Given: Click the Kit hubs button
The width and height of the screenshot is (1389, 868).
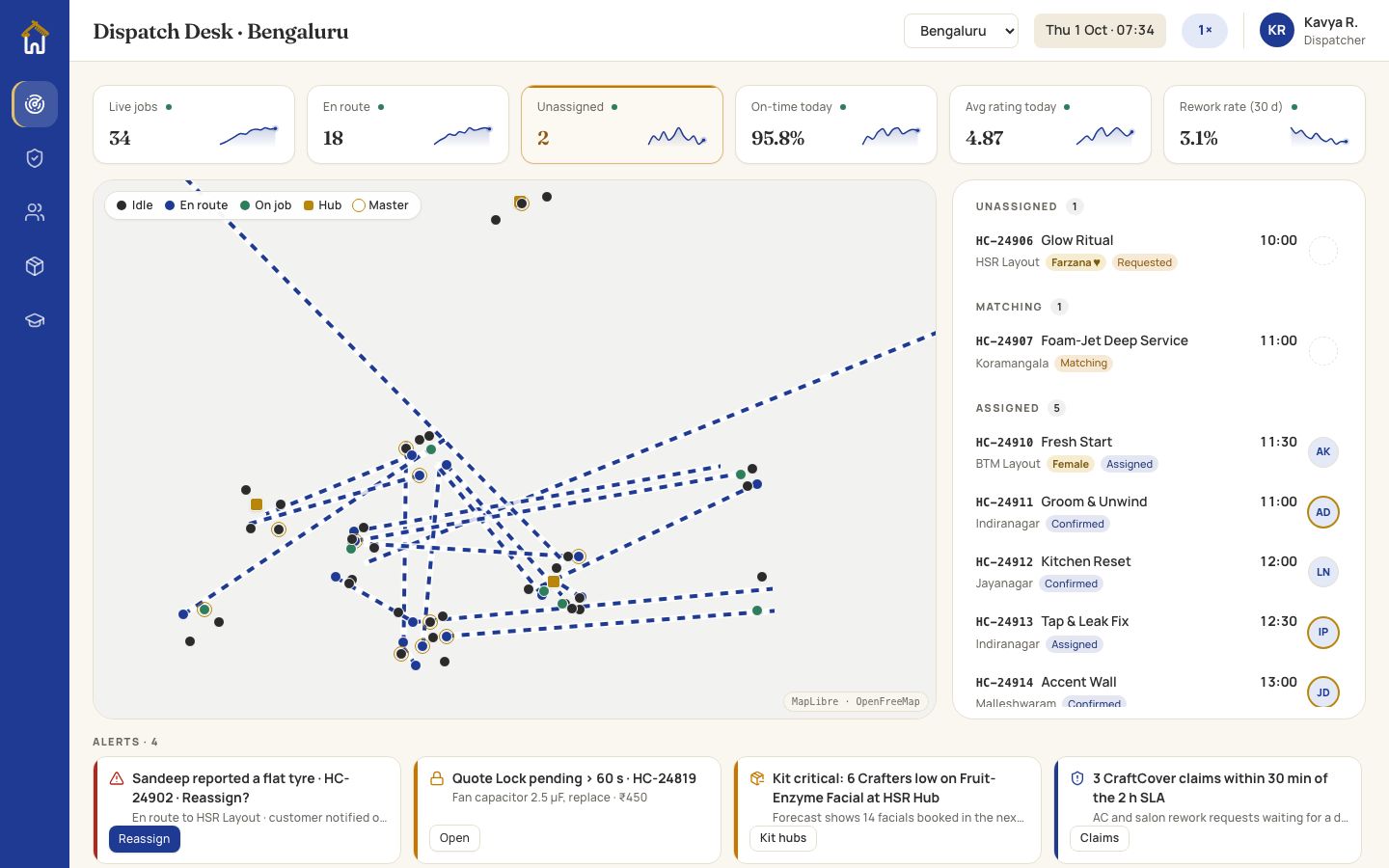Looking at the screenshot, I should [x=782, y=838].
